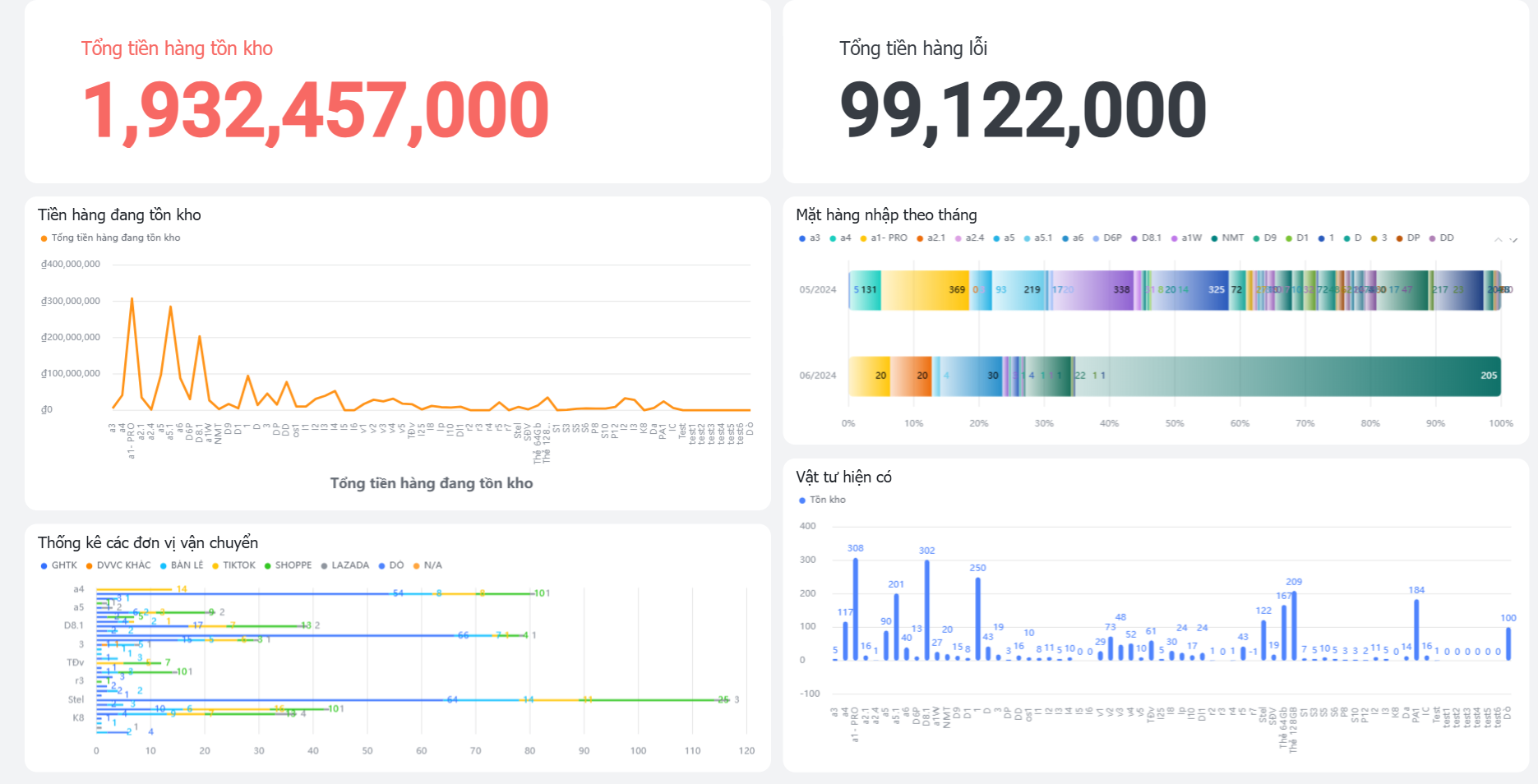This screenshot has width=1538, height=784.
Task: Click 'Tiền hàng đang tồn kho' chart title
Action: click(x=119, y=215)
